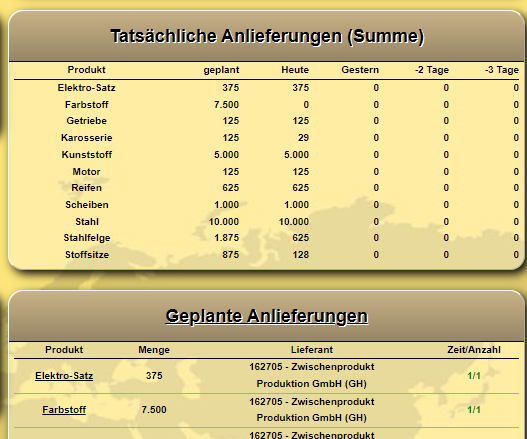Click the -2 Tage column header
Image resolution: width=527 pixels, height=439 pixels.
432,70
